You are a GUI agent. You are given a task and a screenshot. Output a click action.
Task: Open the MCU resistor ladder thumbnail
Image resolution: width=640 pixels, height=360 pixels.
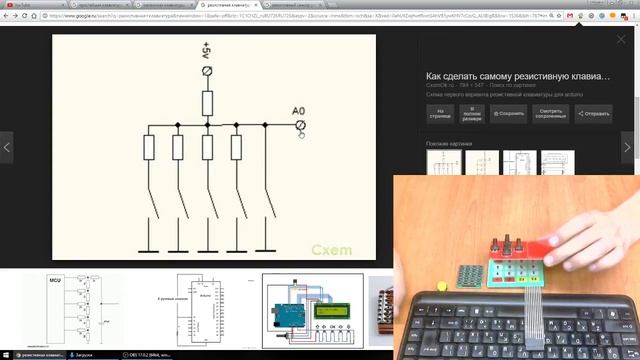[x=73, y=310]
